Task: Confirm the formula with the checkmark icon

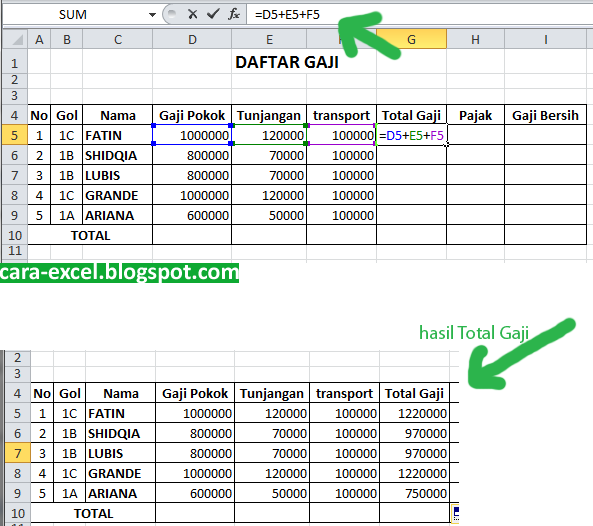Action: pyautogui.click(x=213, y=14)
